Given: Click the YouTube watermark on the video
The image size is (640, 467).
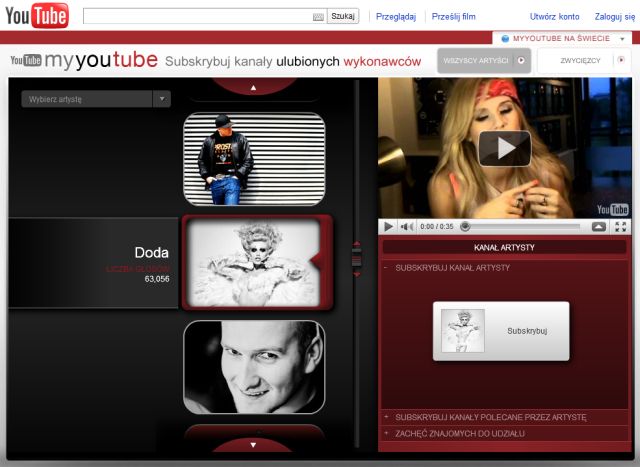Looking at the screenshot, I should pyautogui.click(x=612, y=209).
